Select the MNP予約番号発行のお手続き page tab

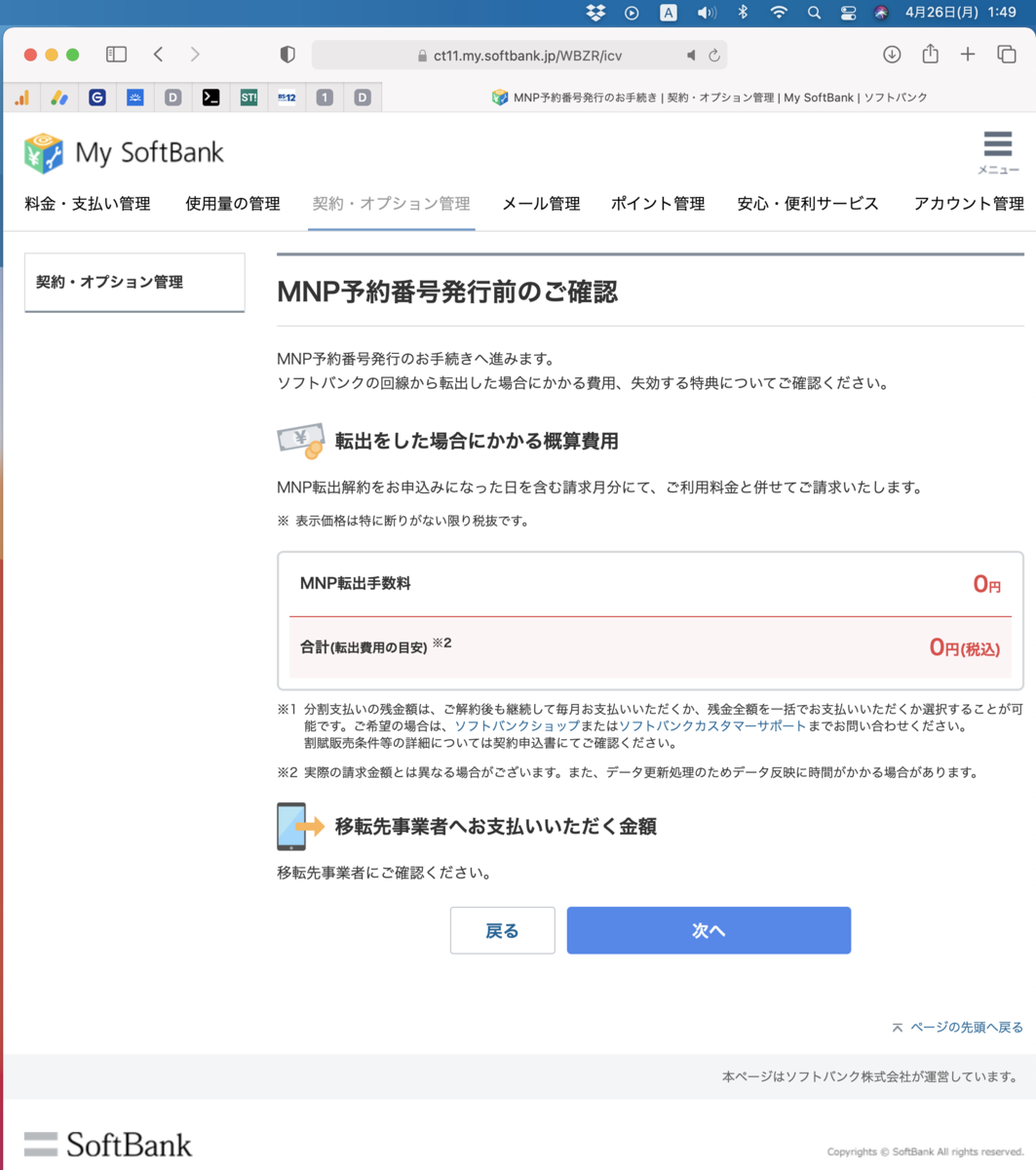click(x=710, y=97)
